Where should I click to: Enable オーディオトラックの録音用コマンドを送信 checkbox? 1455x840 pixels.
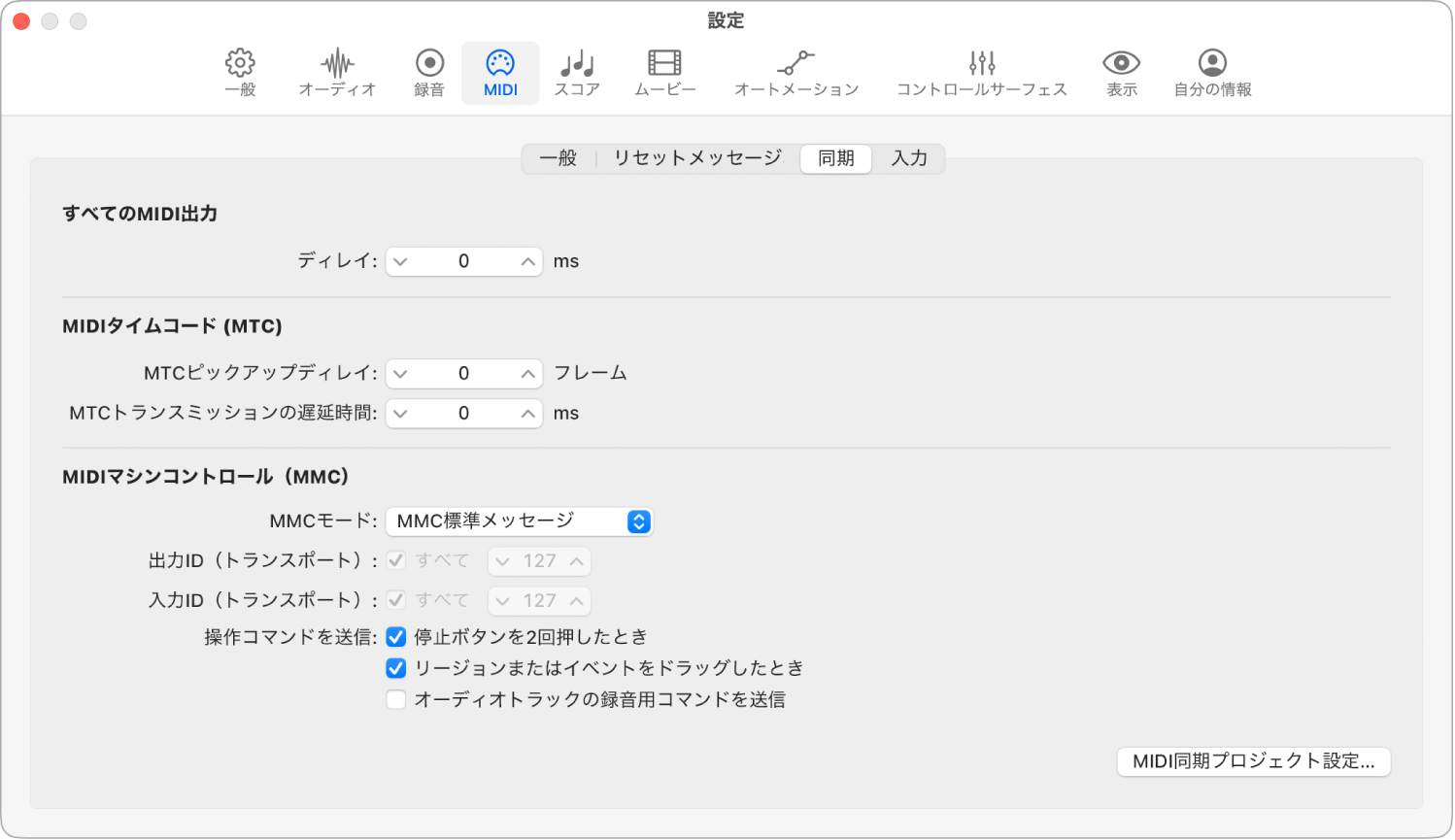(x=395, y=699)
